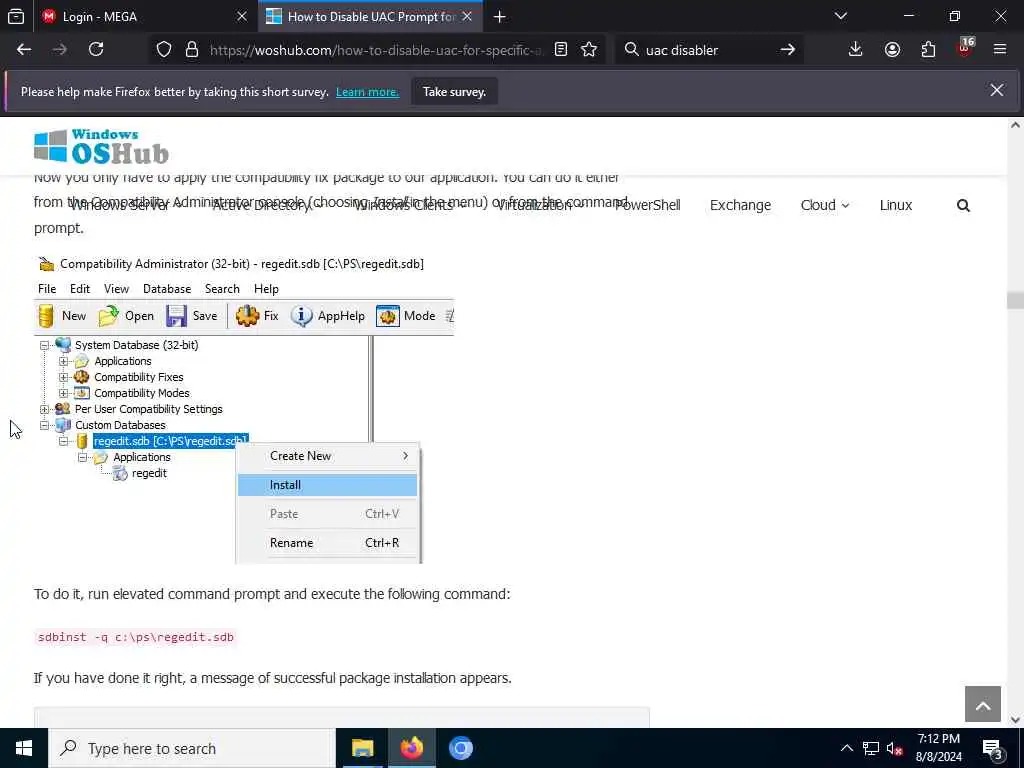This screenshot has height=768, width=1024.
Task: Click the Windows OS Hub logo
Action: 101,146
